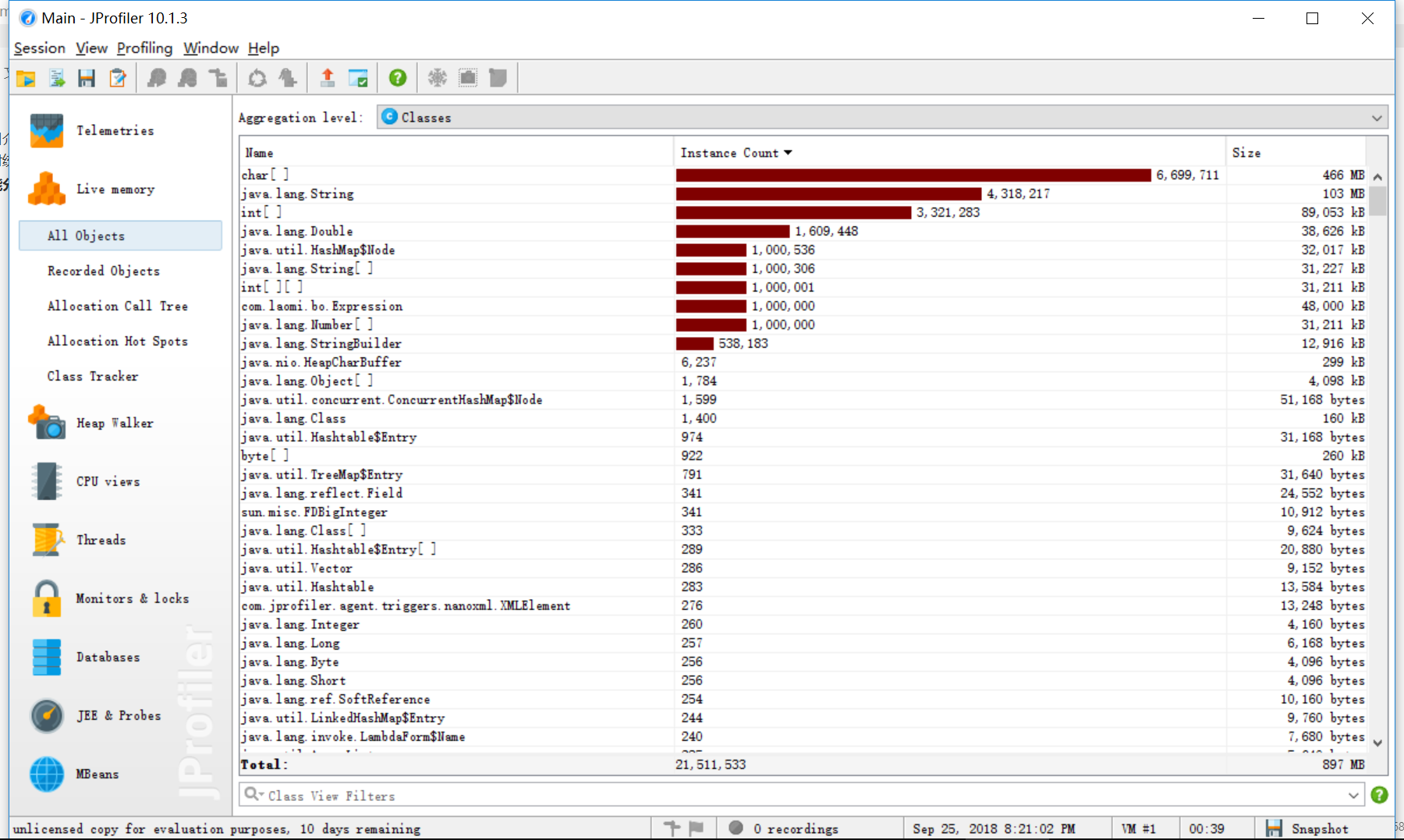The width and height of the screenshot is (1404, 840).
Task: Switch to Allocation Hot Spots view
Action: pos(117,341)
